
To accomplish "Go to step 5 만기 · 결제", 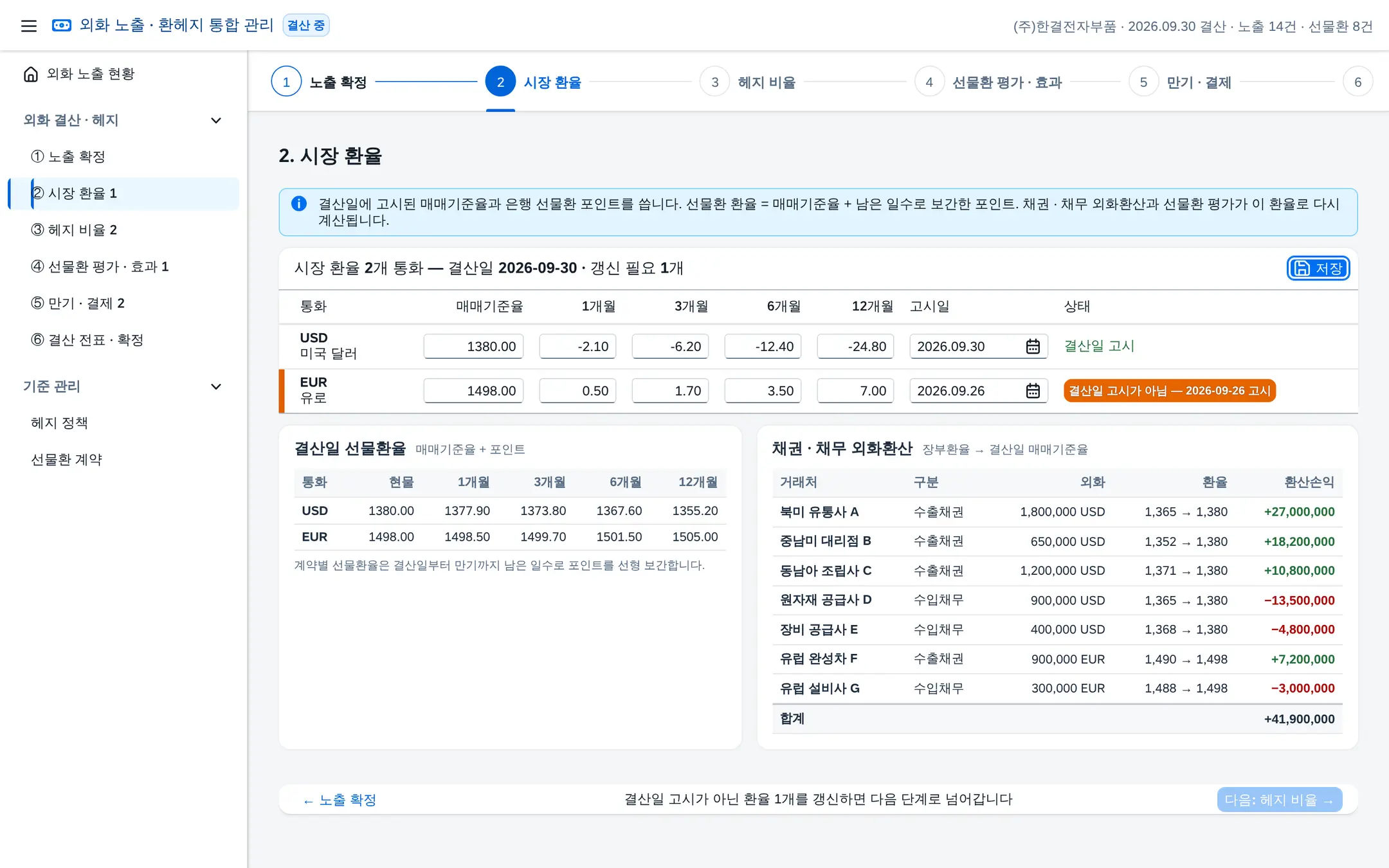I will [x=1180, y=82].
